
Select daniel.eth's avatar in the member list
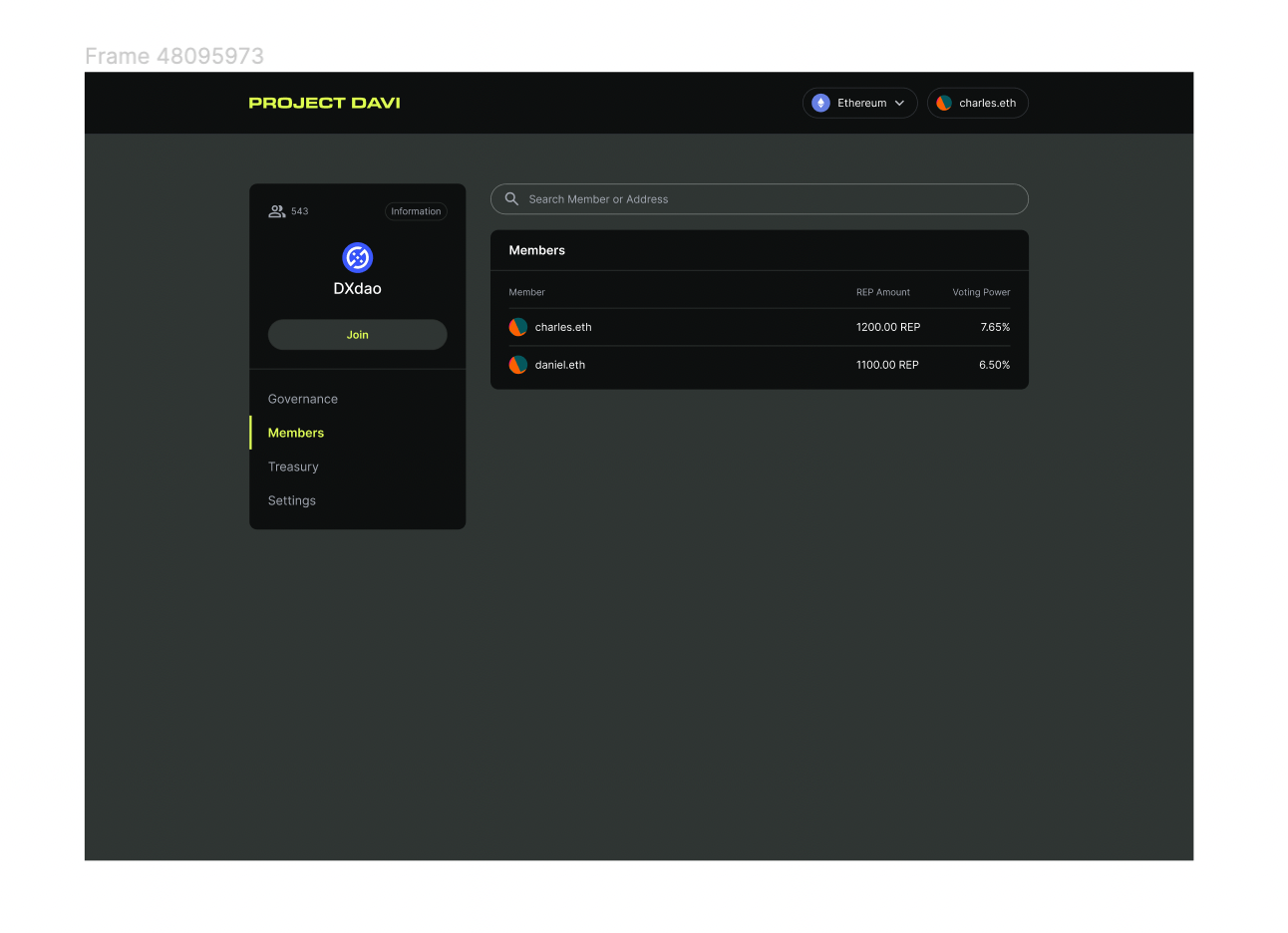(x=517, y=364)
